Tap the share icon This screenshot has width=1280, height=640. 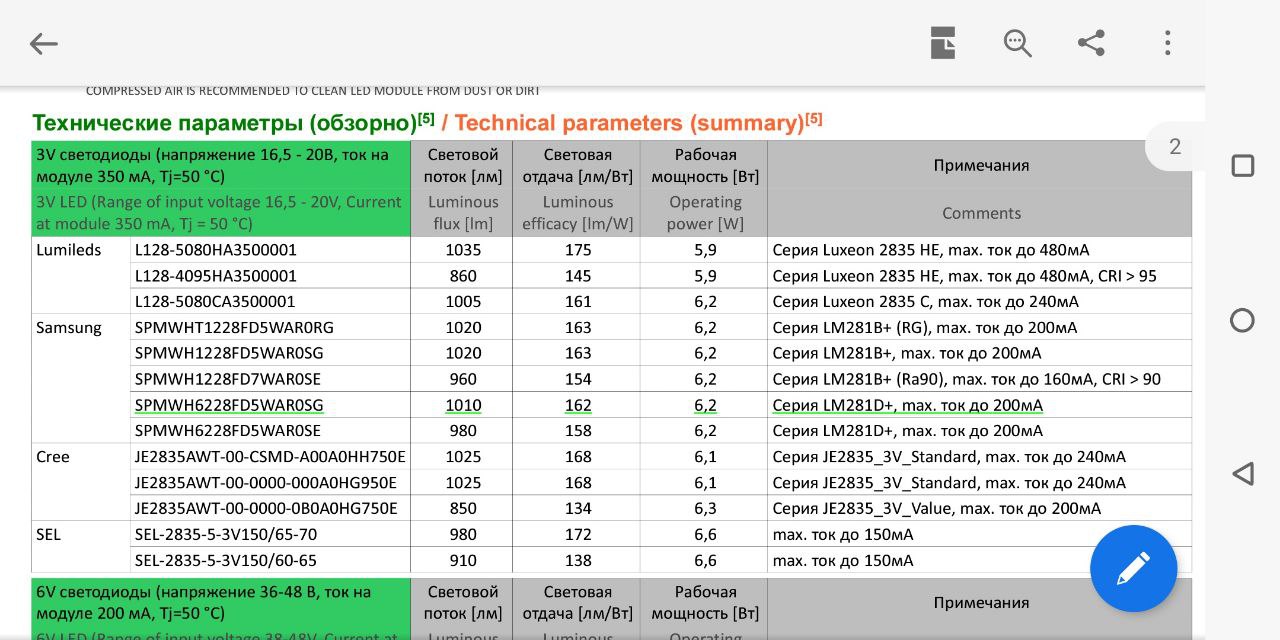(1091, 43)
